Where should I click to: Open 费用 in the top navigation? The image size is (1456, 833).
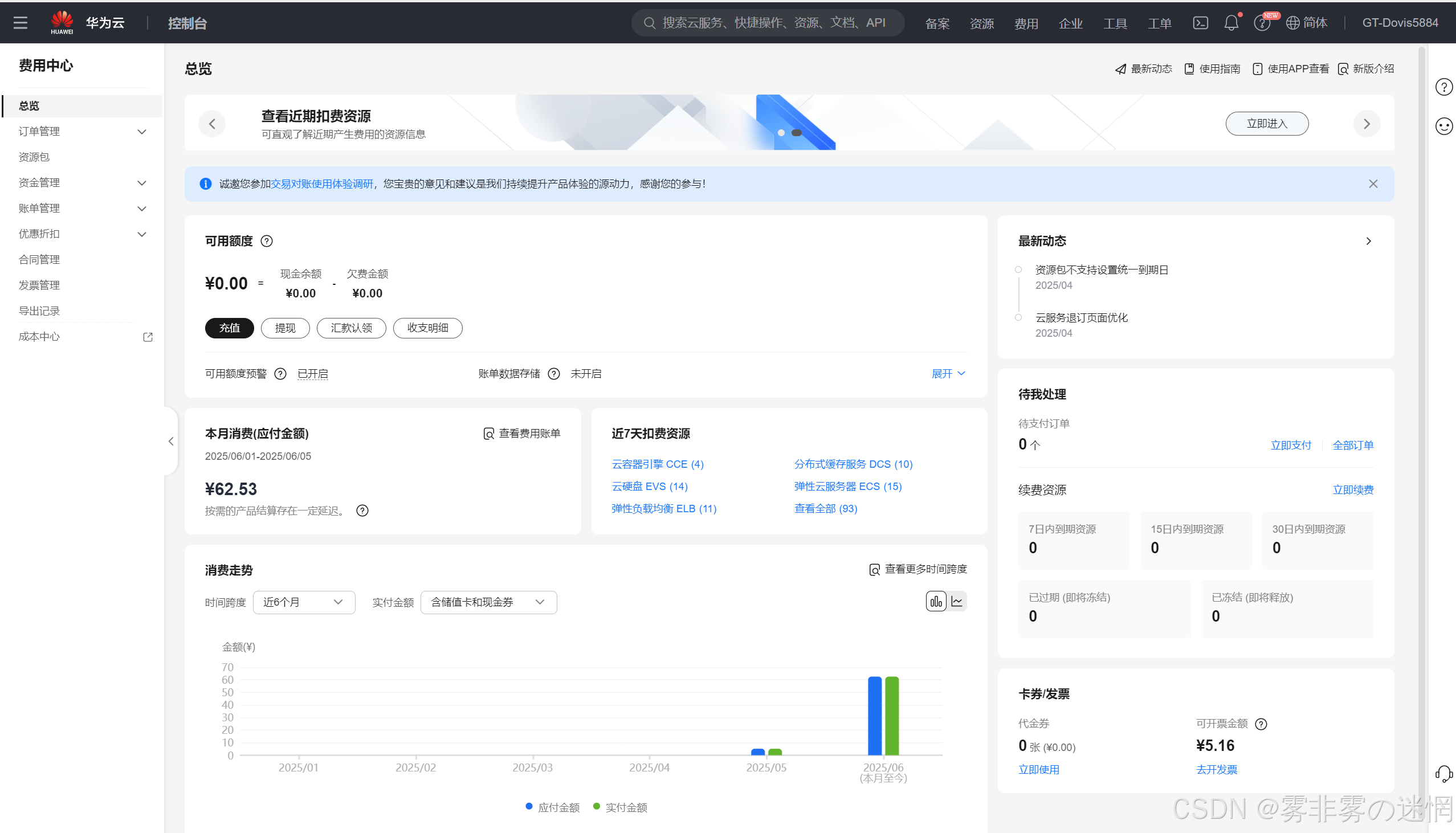[1026, 23]
